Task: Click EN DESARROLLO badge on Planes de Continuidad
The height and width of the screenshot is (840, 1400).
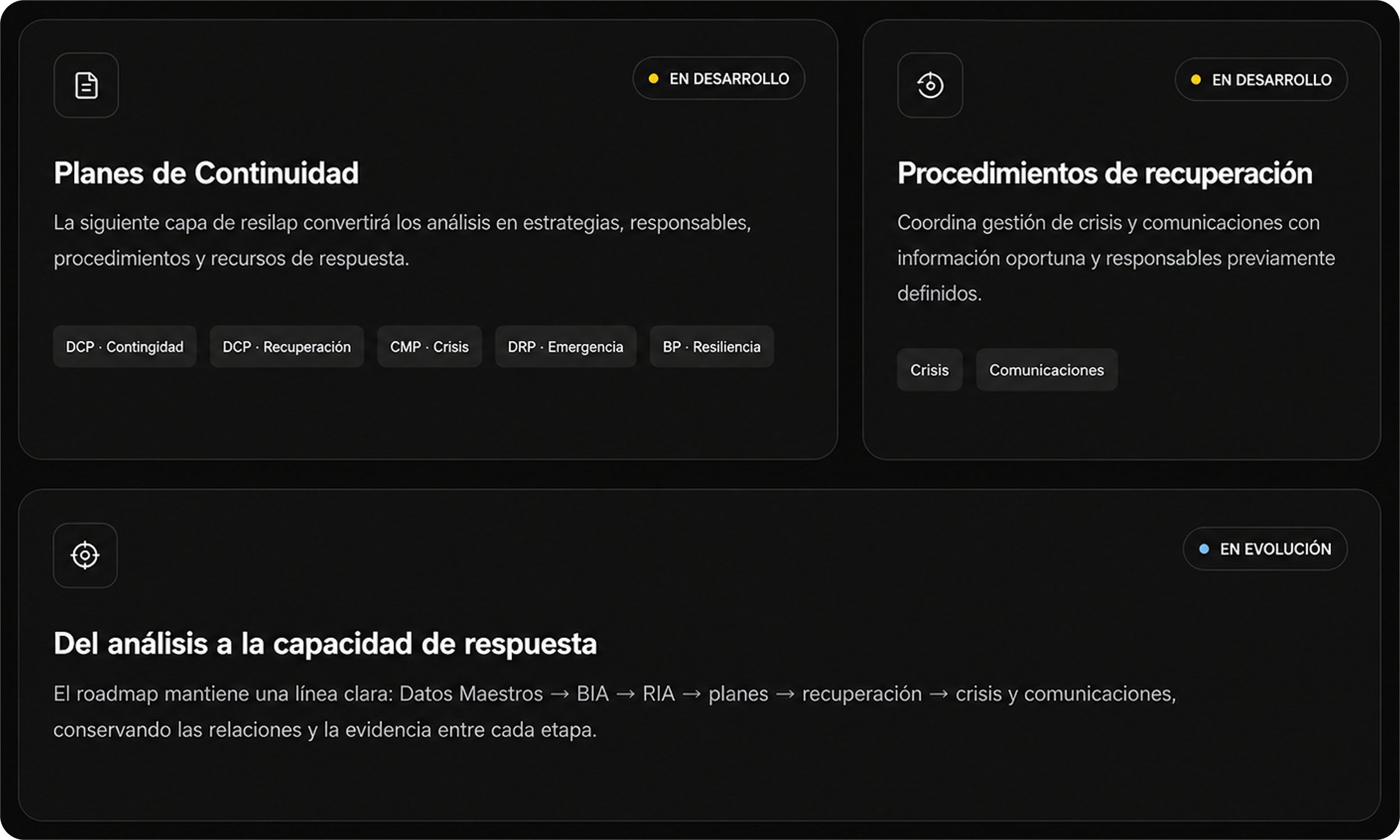Action: pyautogui.click(x=719, y=78)
